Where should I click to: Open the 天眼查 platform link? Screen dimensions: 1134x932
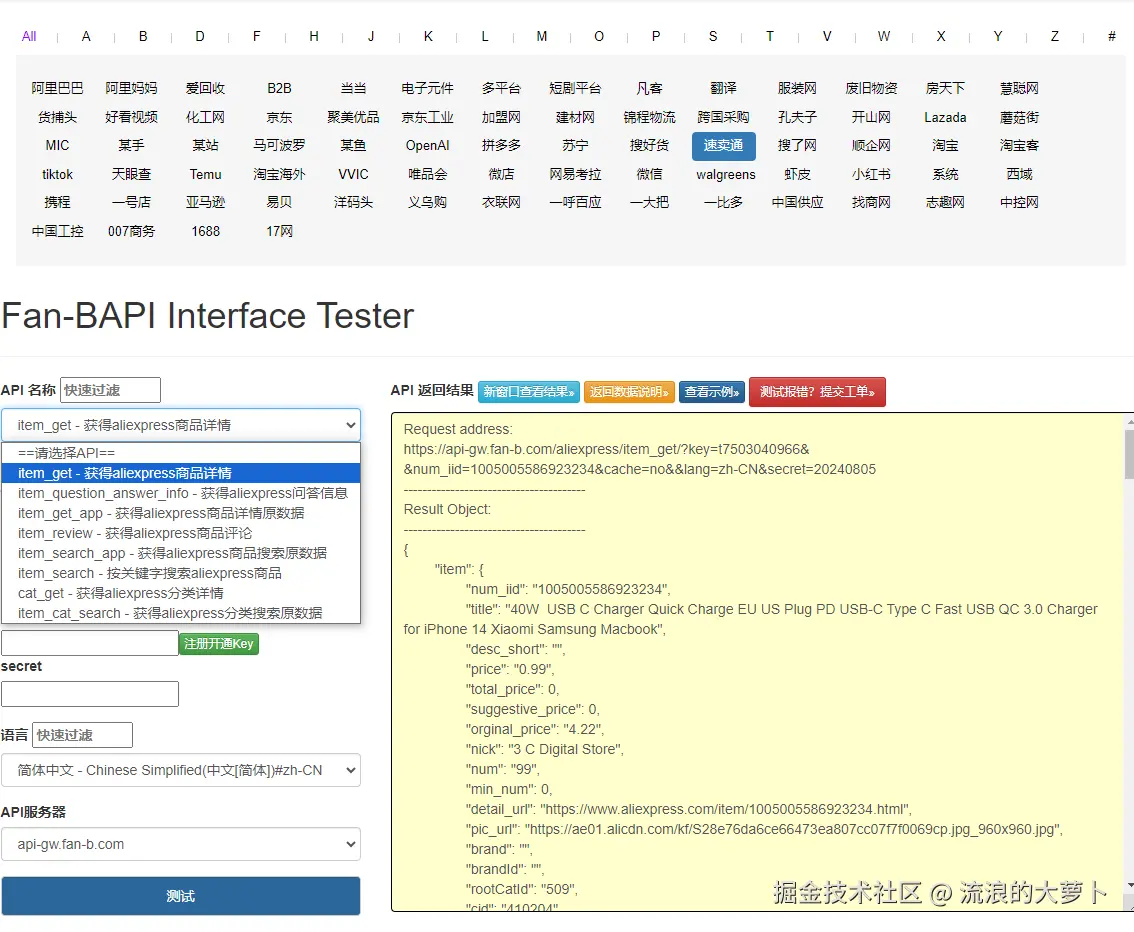[132, 174]
